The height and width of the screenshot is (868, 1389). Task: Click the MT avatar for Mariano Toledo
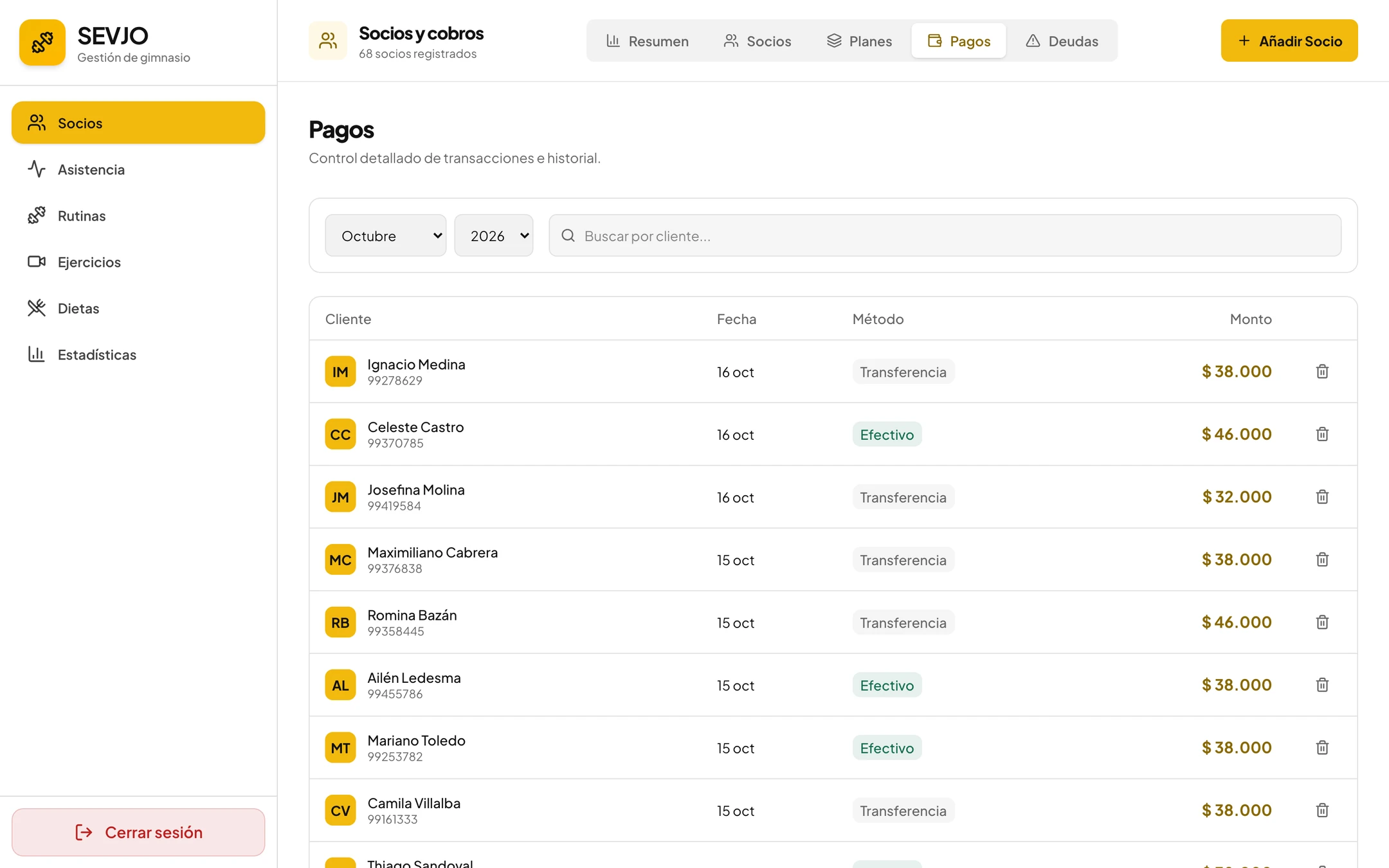coord(340,748)
